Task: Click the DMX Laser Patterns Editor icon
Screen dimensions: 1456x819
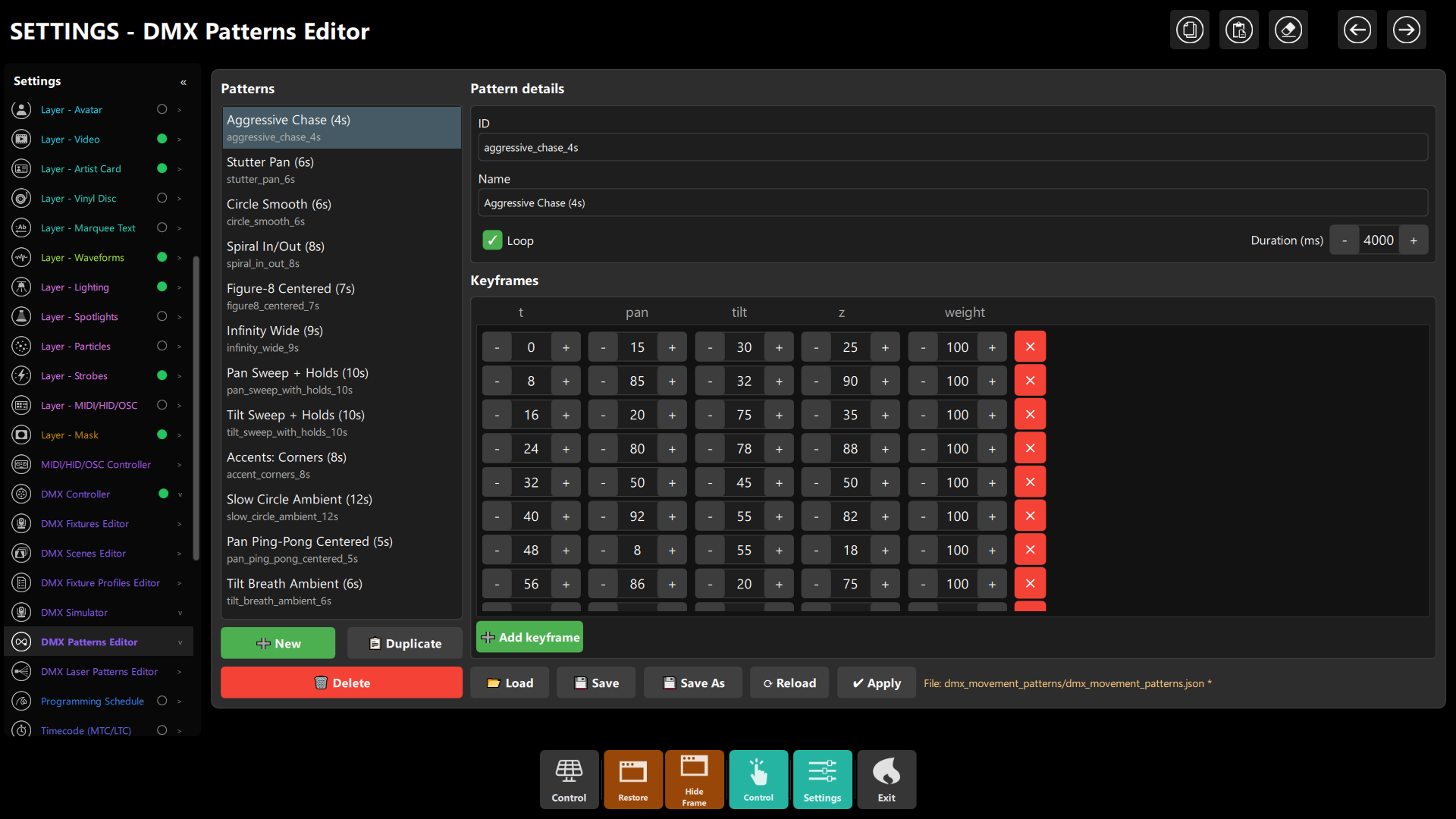Action: coord(21,672)
